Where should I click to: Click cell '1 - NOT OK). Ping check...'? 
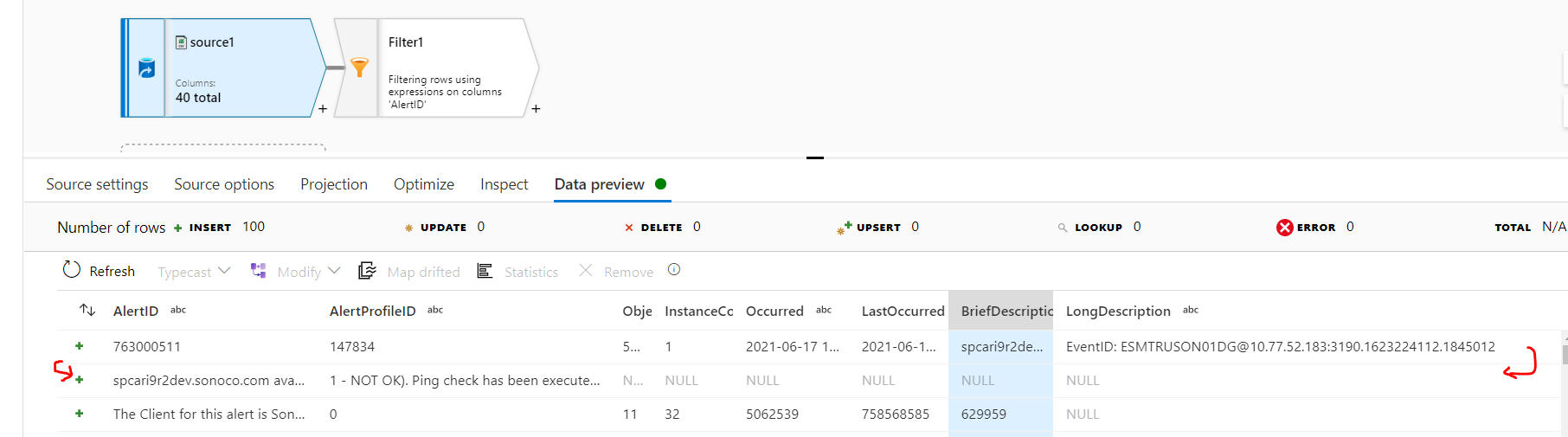pos(465,380)
